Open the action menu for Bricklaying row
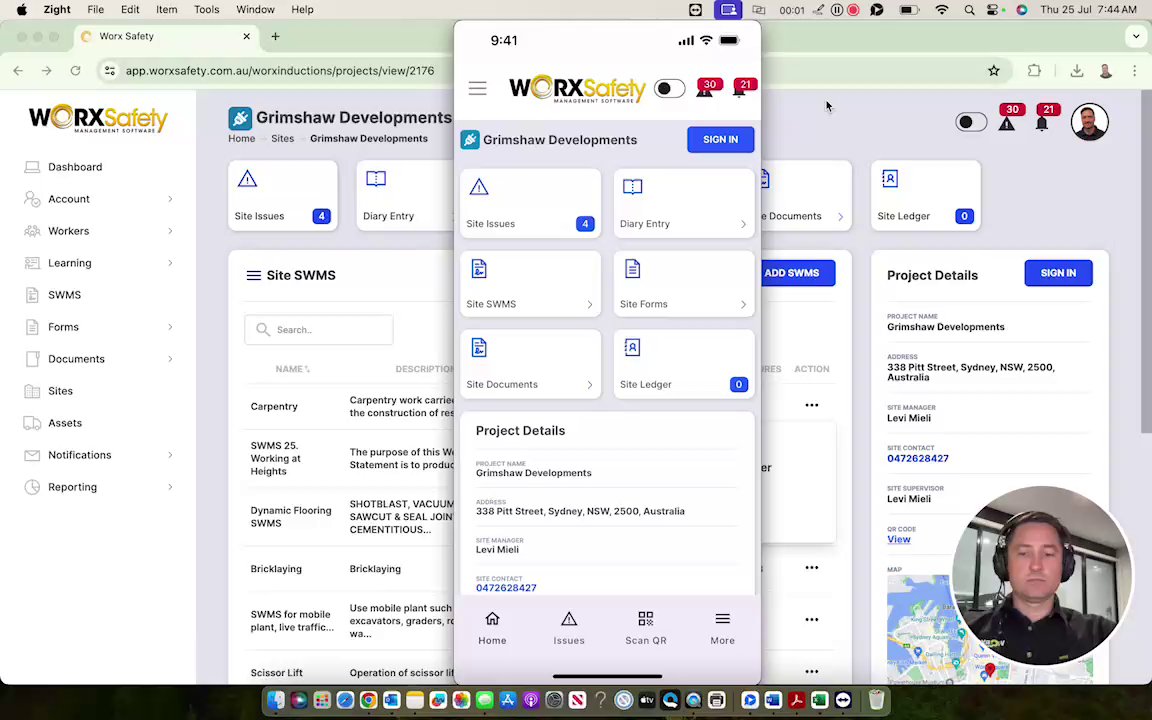 coord(811,567)
